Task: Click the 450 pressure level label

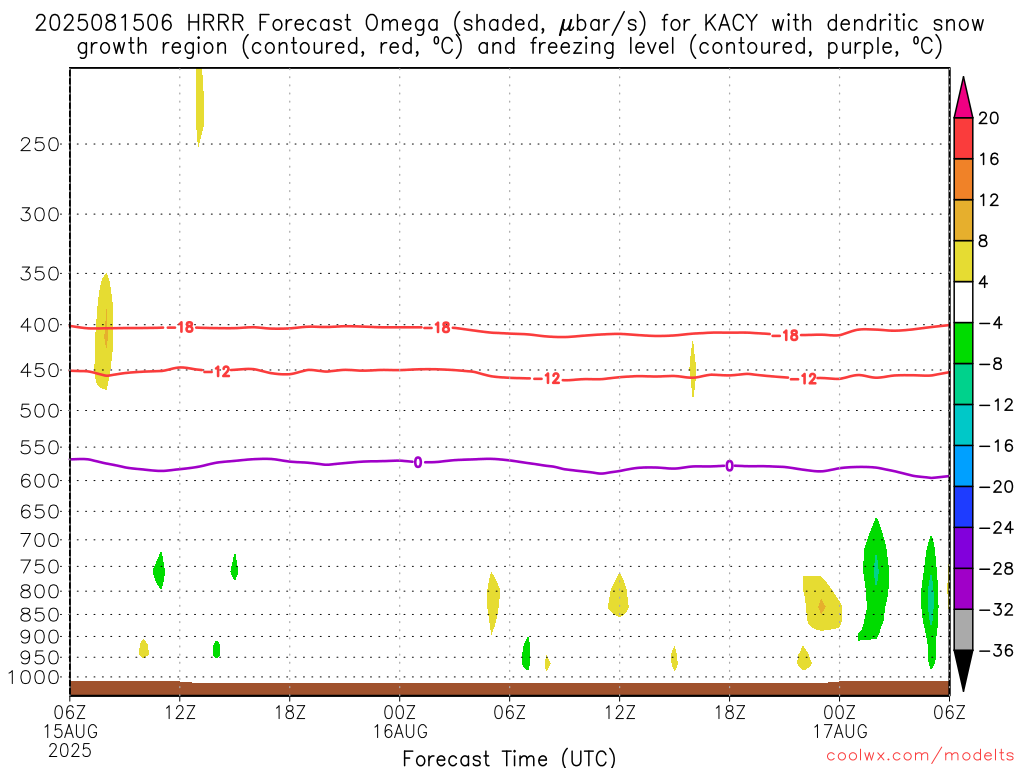Action: point(40,370)
